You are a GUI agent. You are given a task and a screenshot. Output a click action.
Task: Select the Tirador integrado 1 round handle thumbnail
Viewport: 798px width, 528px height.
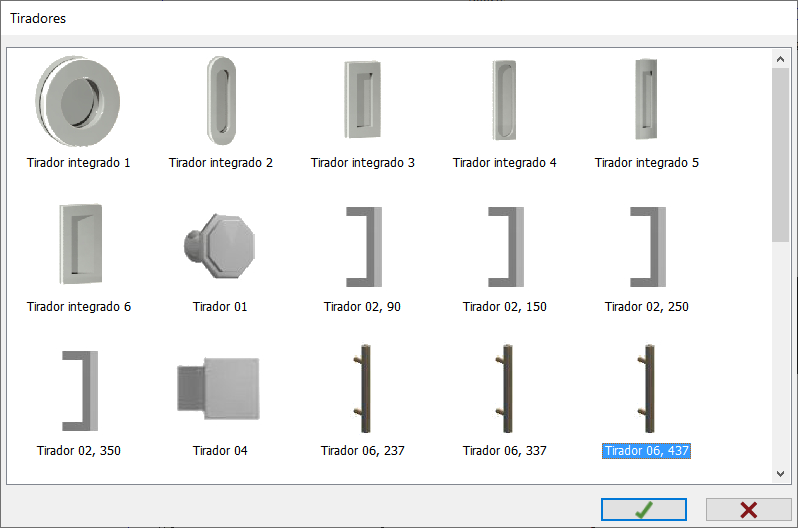click(78, 101)
